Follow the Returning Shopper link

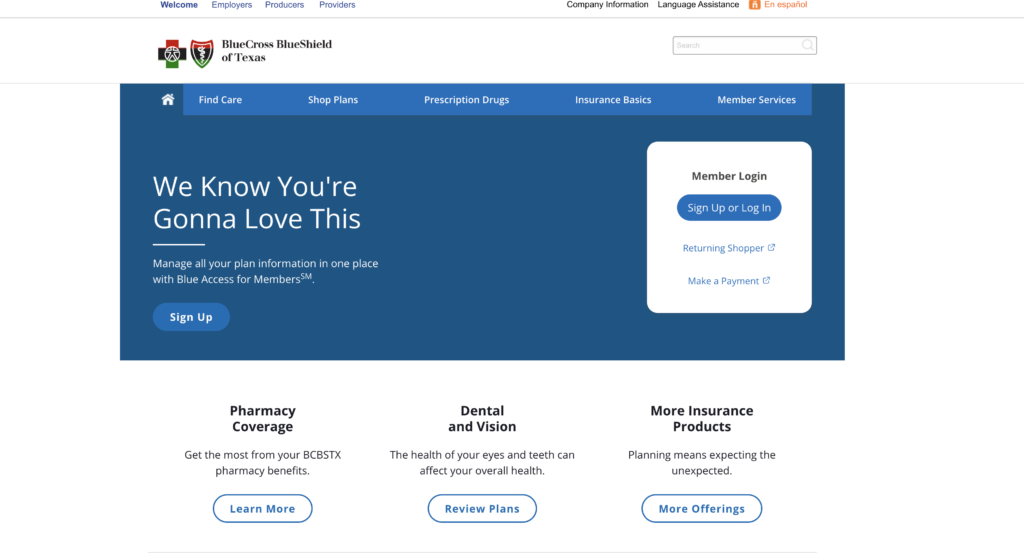723,248
